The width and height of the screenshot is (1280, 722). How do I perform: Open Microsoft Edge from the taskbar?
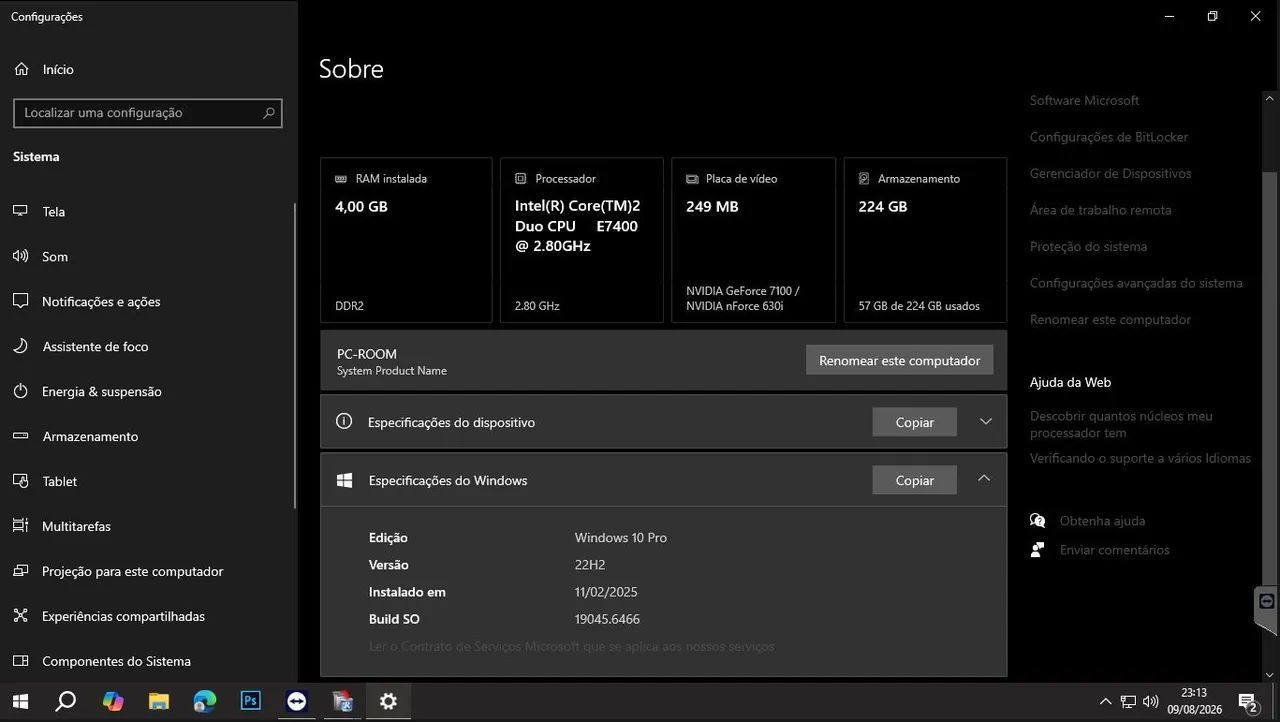click(x=205, y=702)
